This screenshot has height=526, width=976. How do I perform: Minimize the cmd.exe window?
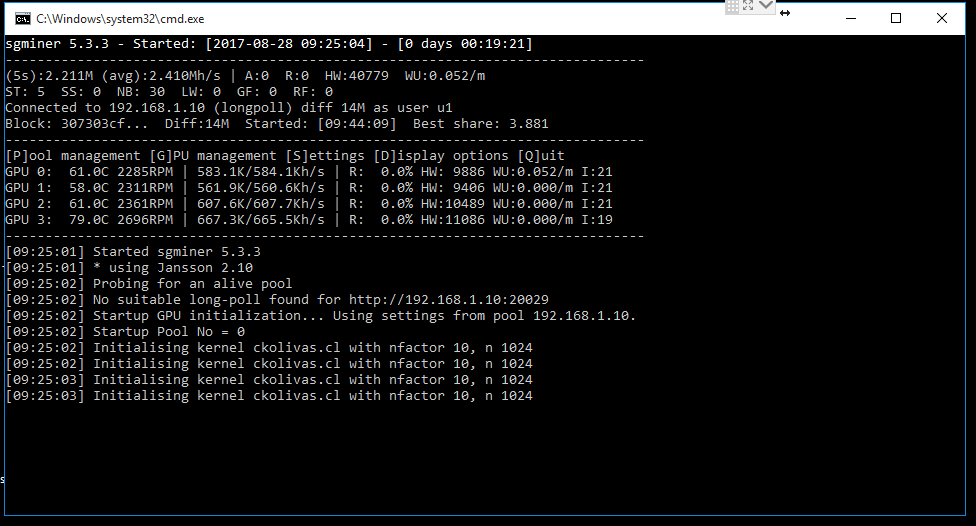pos(851,19)
